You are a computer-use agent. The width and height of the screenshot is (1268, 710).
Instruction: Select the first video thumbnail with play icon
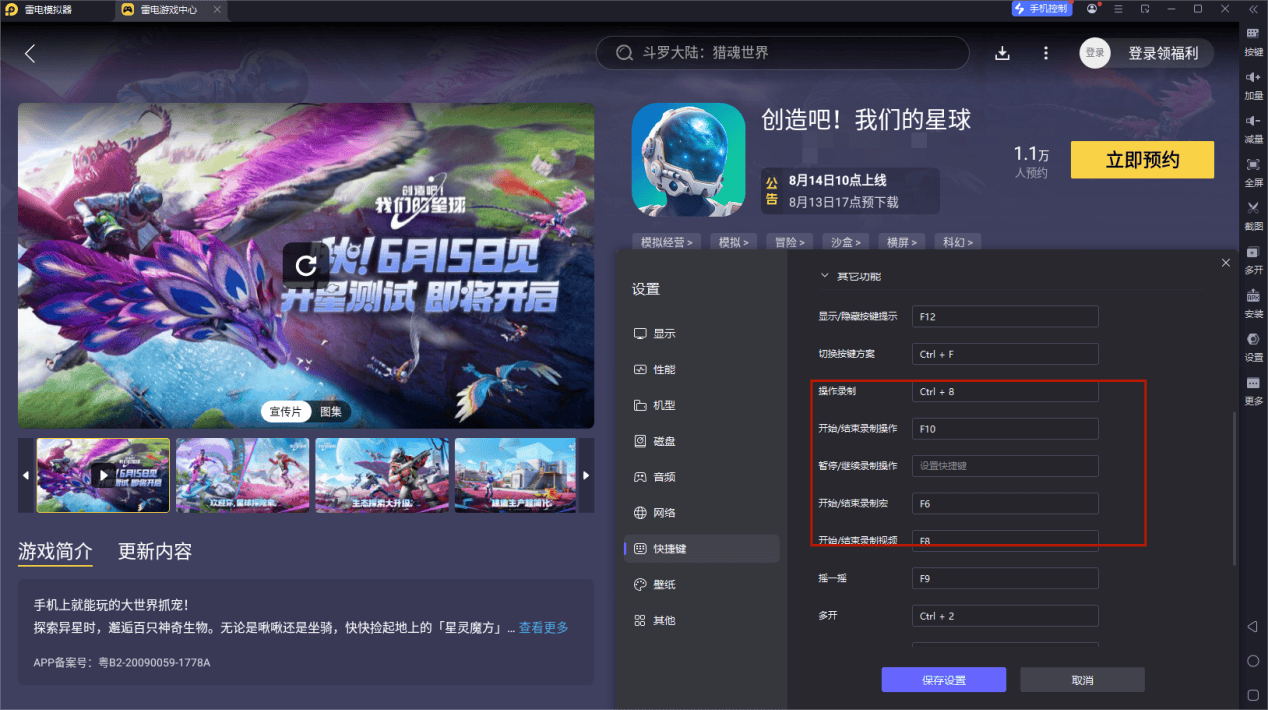(103, 475)
